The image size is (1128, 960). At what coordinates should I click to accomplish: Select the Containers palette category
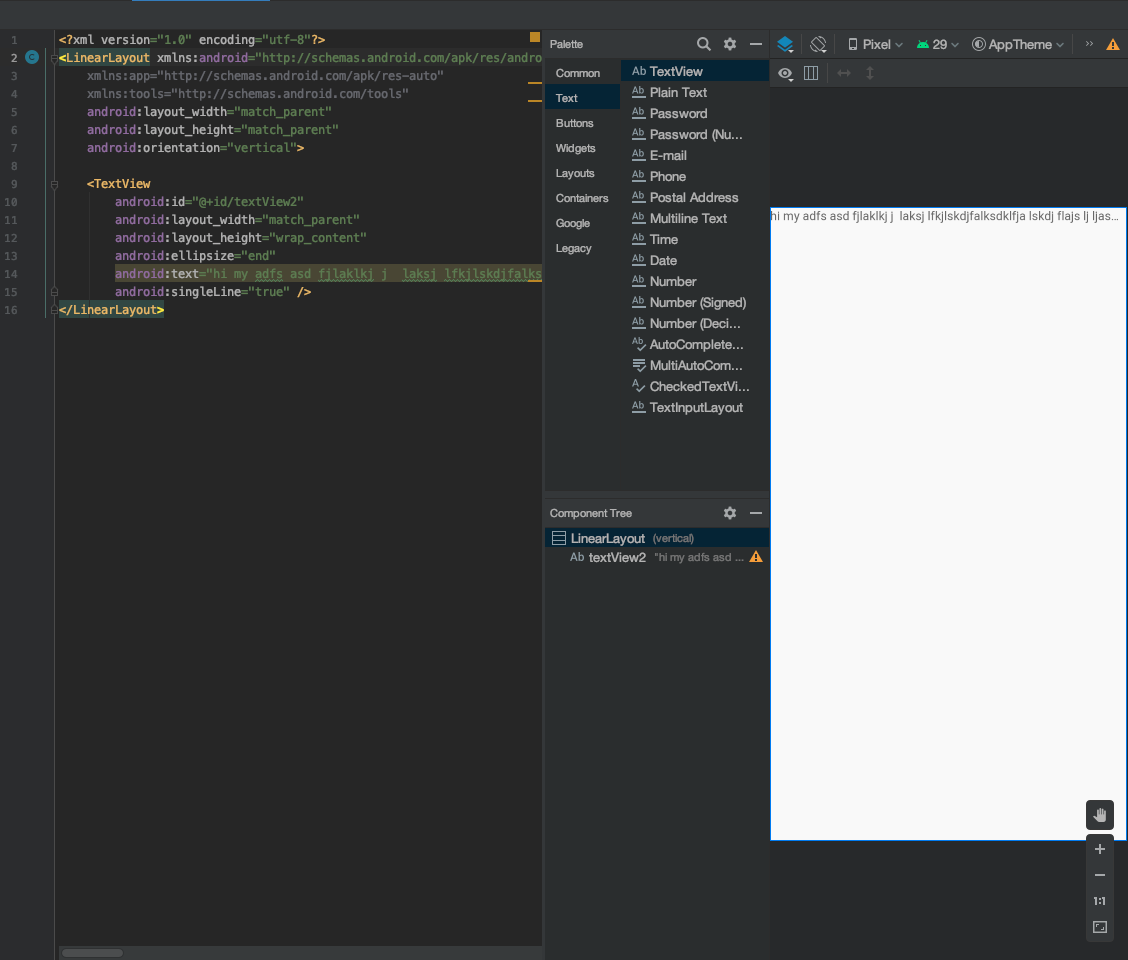tap(583, 198)
